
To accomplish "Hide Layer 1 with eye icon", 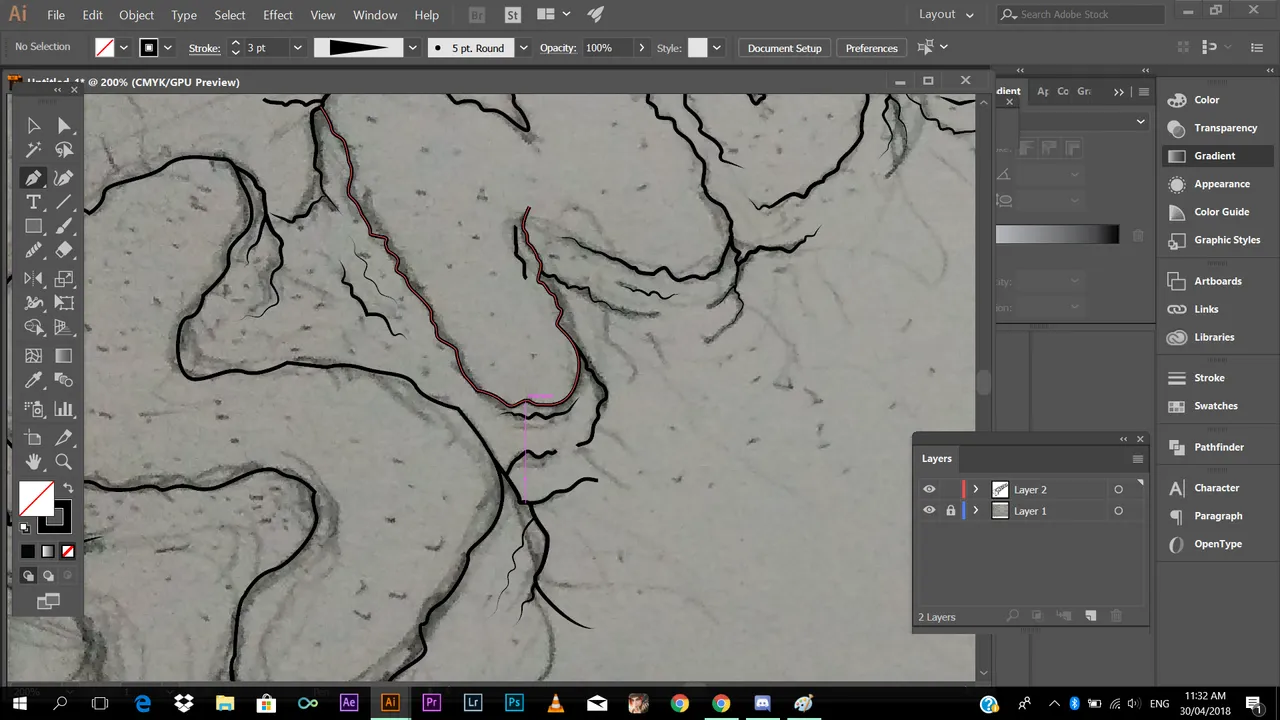I will click(929, 510).
